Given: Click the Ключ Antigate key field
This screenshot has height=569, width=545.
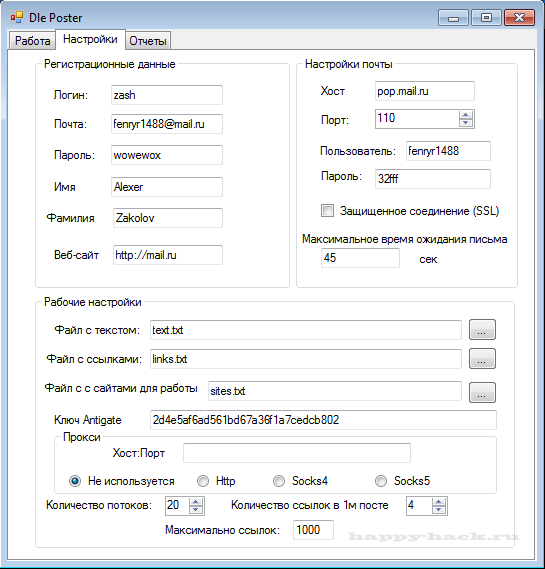Looking at the screenshot, I should [x=323, y=420].
